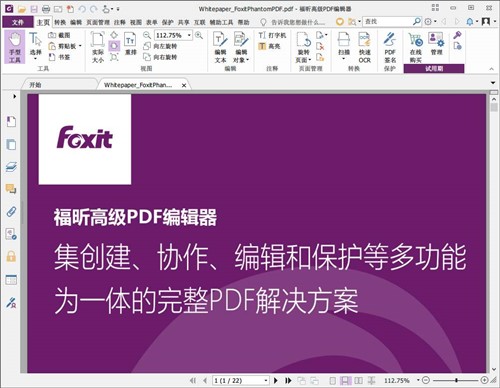Click the Redo arrow in quick toolbar
Image resolution: width=500 pixels, height=388 pixels.
(x=94, y=9)
